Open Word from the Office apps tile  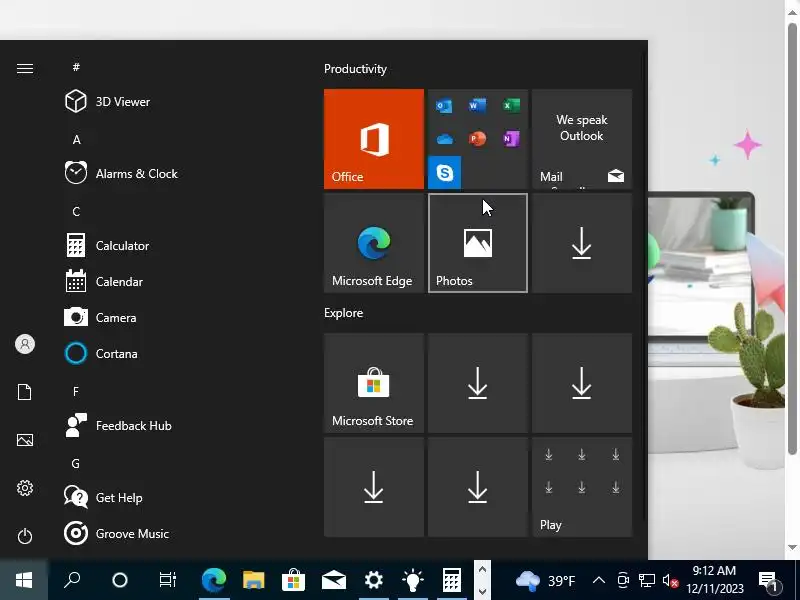(x=478, y=106)
